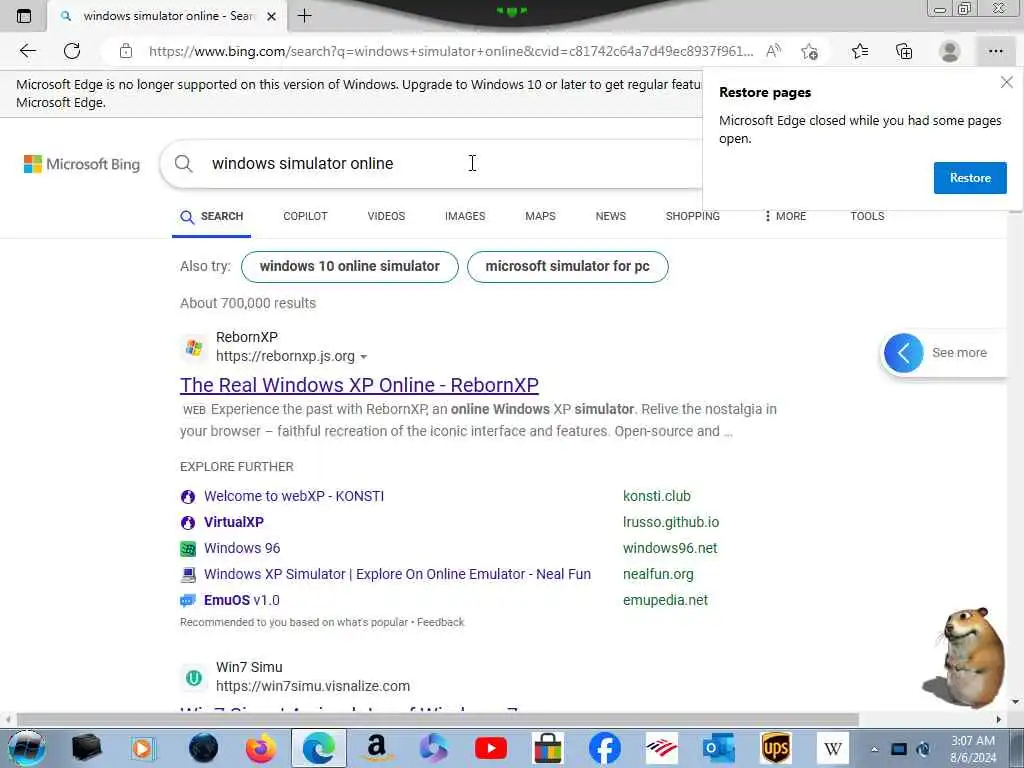Open the VirtualXP link
The width and height of the screenshot is (1024, 768).
[234, 522]
